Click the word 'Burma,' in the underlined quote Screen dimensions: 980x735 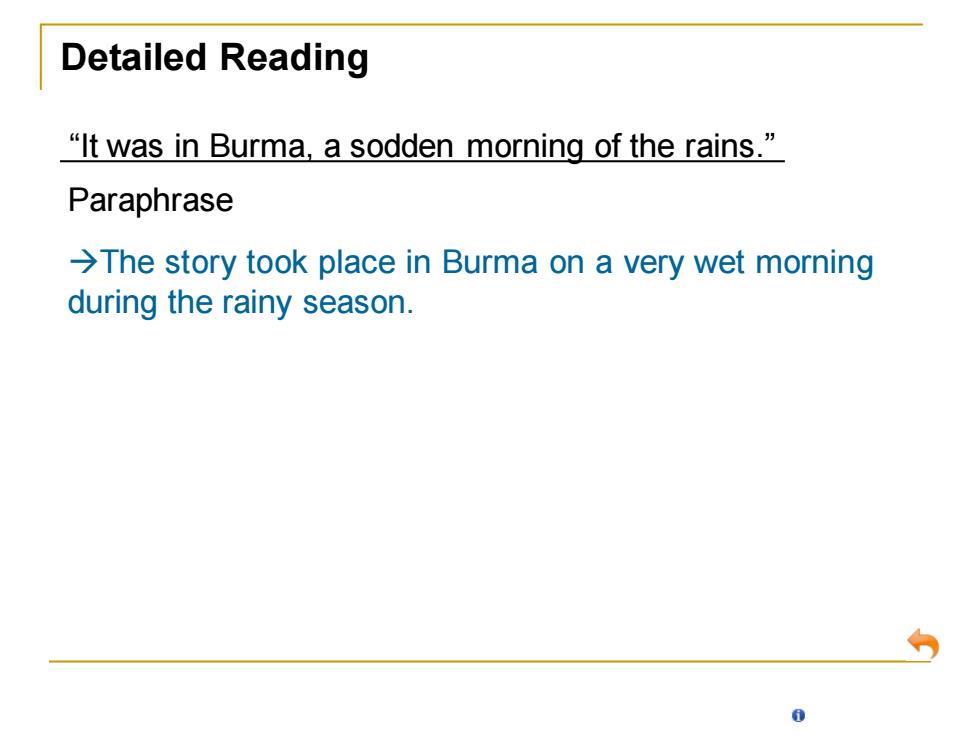pyautogui.click(x=259, y=146)
